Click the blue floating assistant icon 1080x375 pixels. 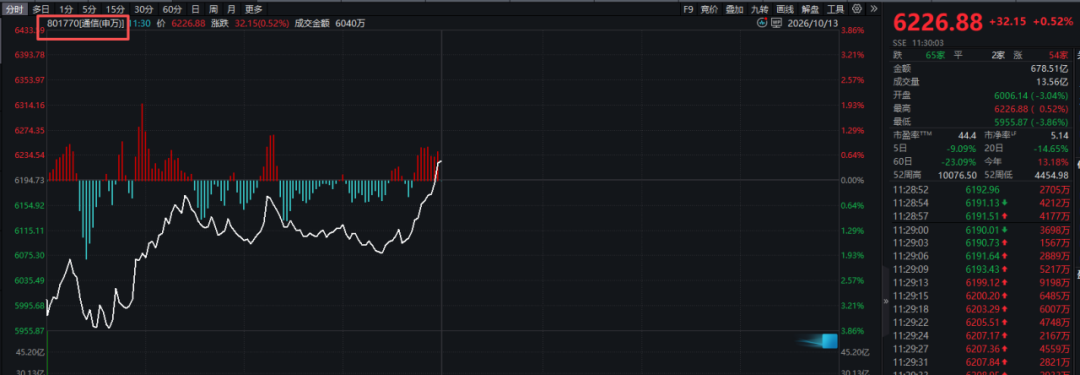(828, 341)
